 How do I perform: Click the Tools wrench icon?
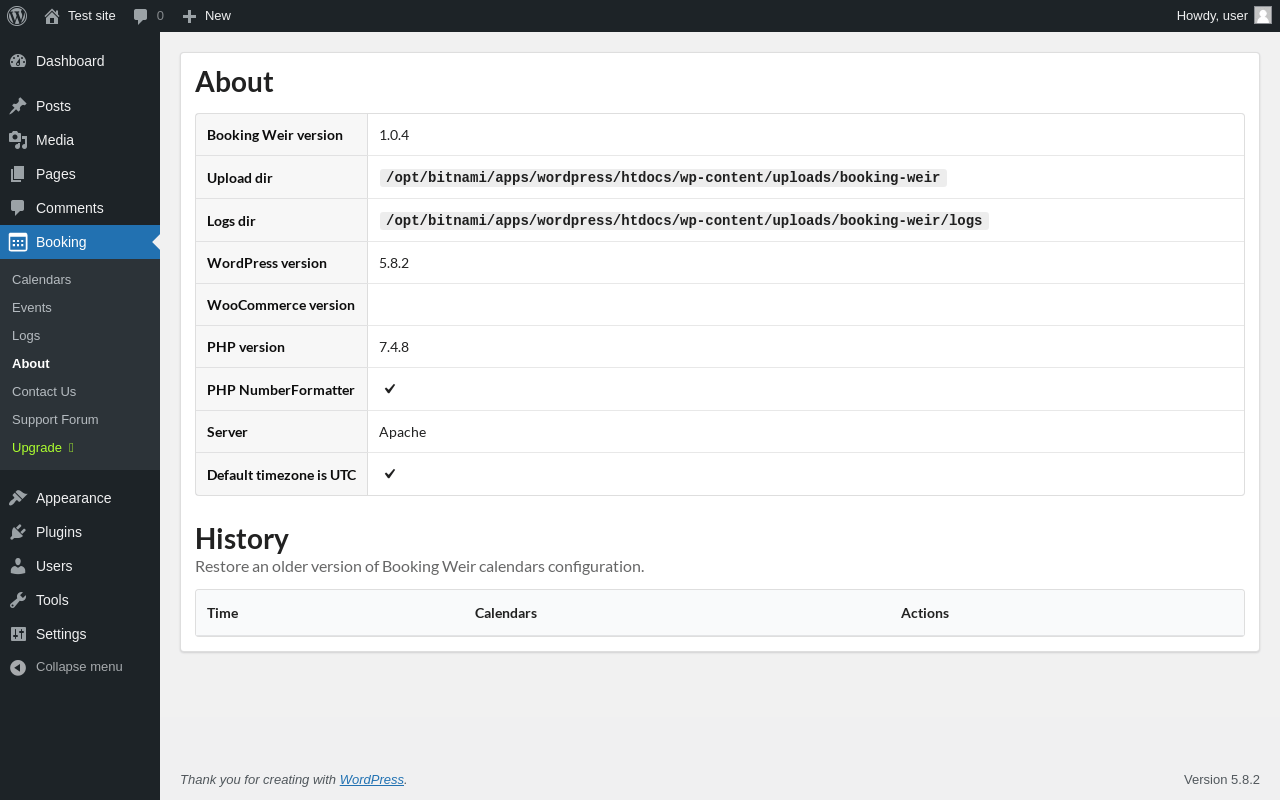[x=18, y=600]
